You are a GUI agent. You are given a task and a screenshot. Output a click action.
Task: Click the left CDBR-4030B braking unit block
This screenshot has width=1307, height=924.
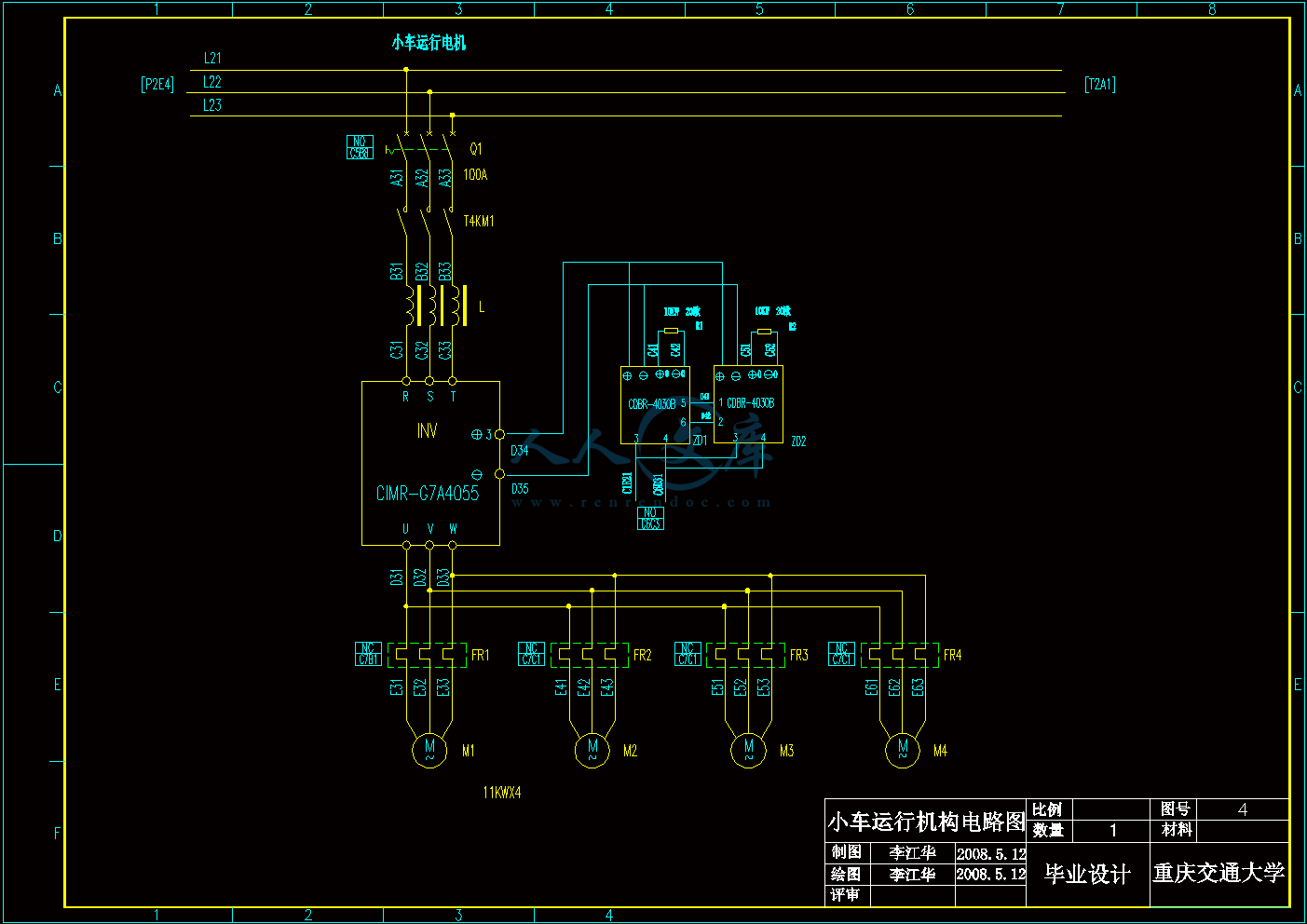click(655, 404)
